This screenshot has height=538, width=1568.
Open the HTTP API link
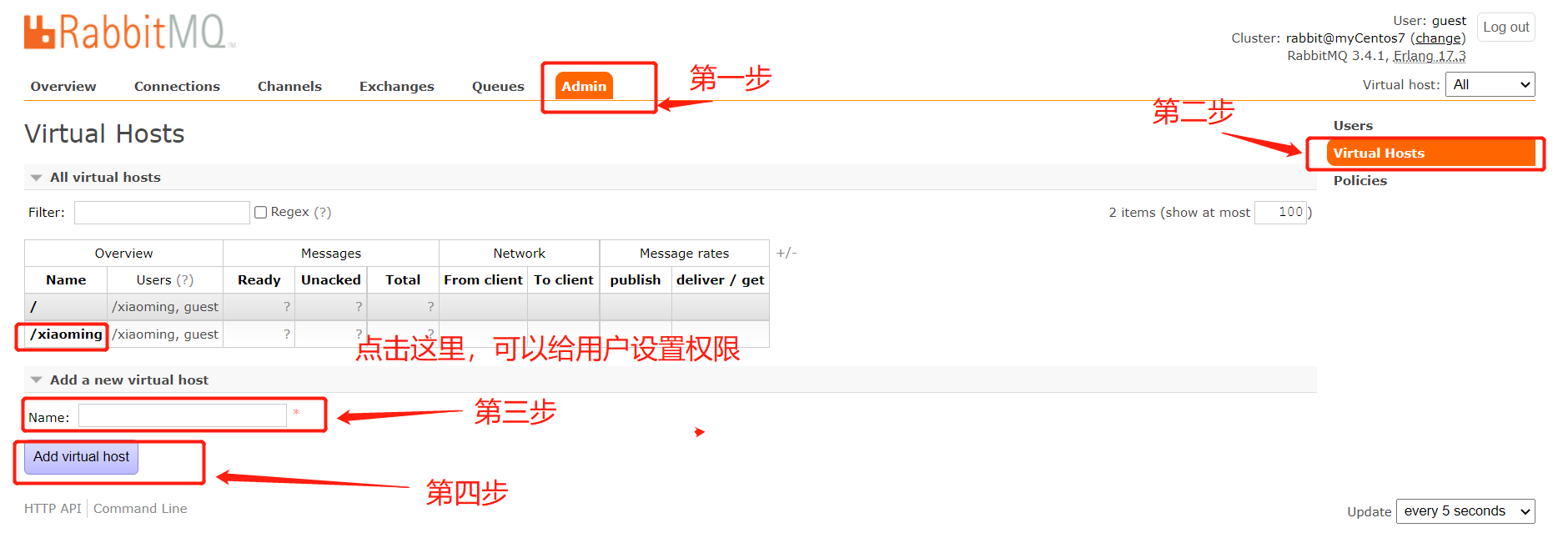[x=53, y=508]
